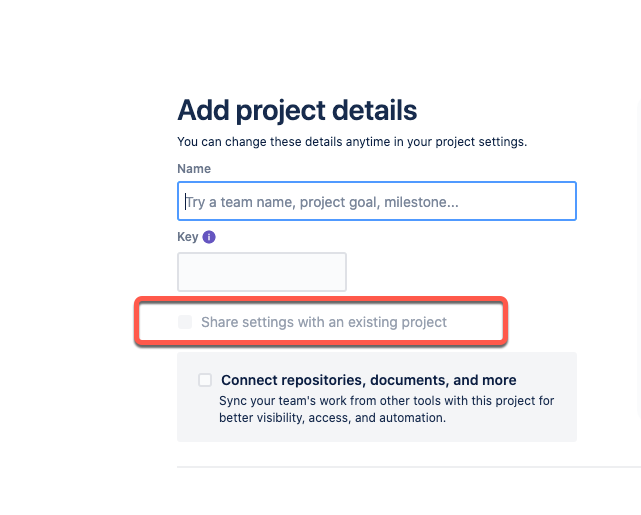
Task: Open the Key info tooltip icon
Action: pos(209,237)
